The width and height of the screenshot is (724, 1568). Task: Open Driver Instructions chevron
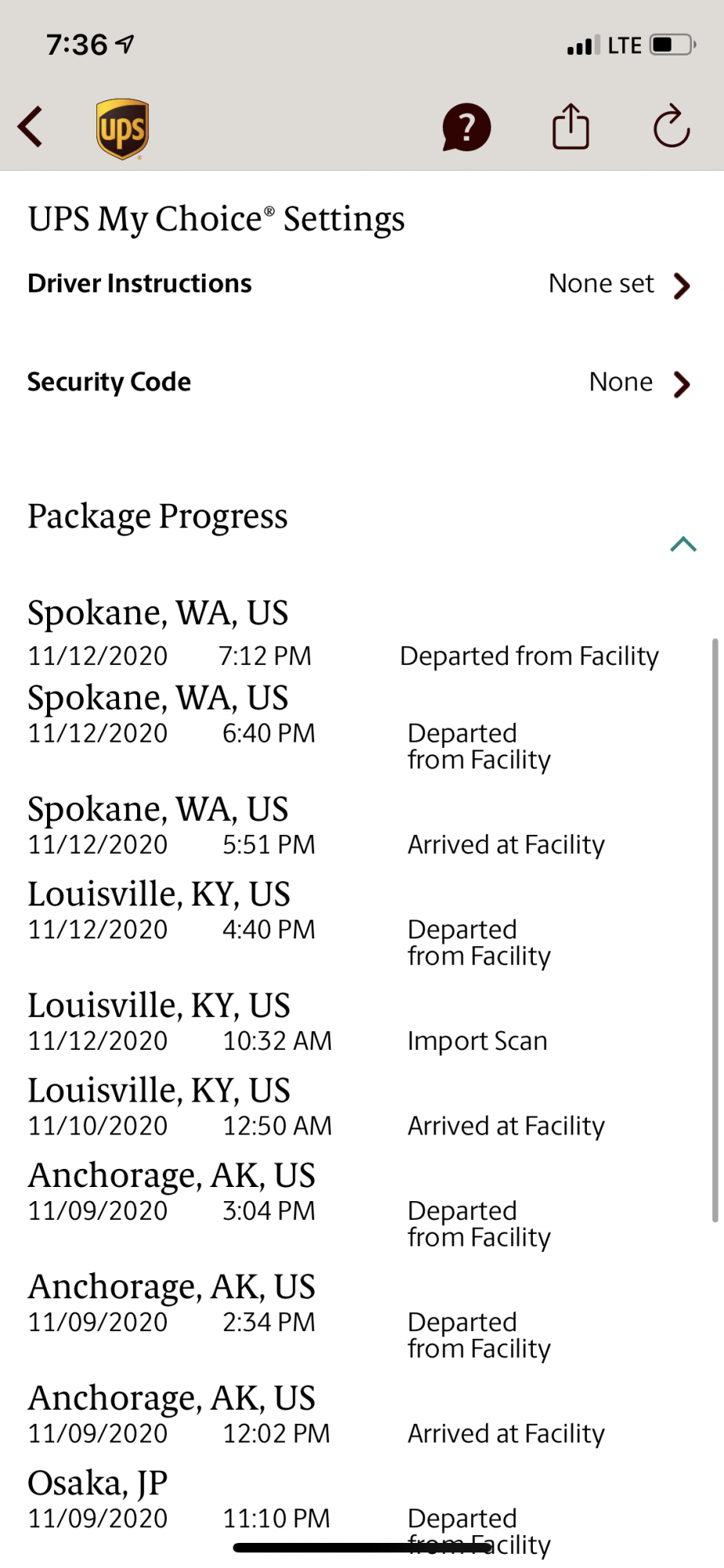[682, 285]
